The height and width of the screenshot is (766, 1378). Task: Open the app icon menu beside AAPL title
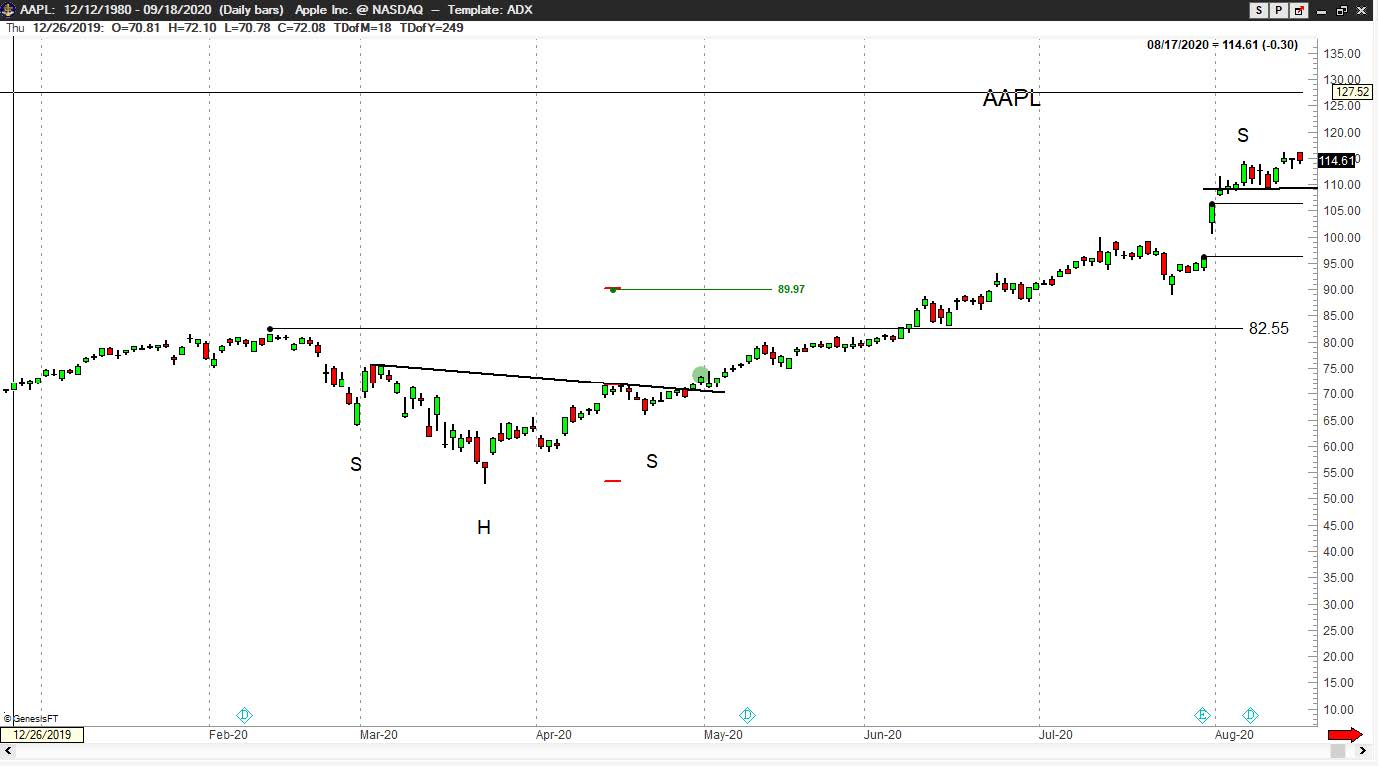pyautogui.click(x=8, y=10)
